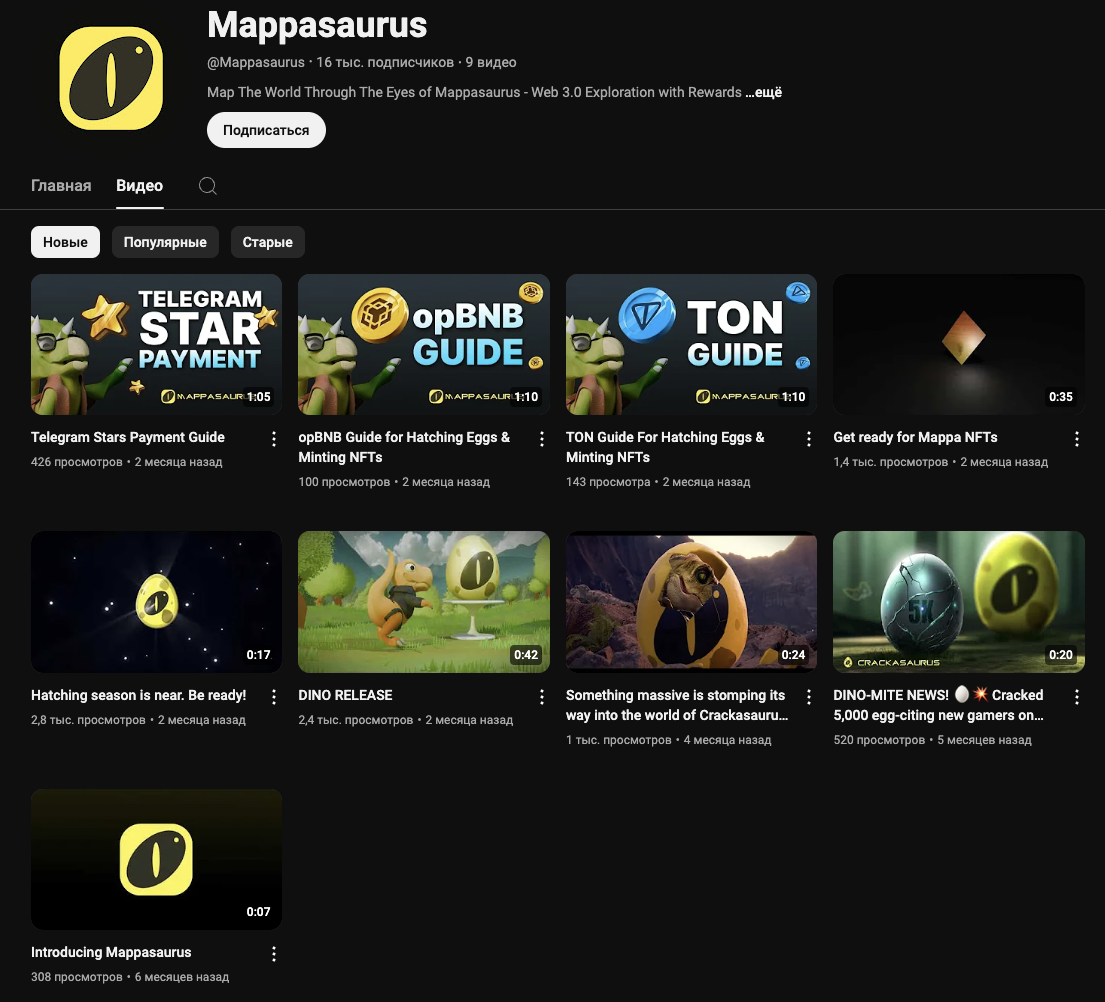Open the Telegram Stars Payment Guide thumbnail

[156, 344]
